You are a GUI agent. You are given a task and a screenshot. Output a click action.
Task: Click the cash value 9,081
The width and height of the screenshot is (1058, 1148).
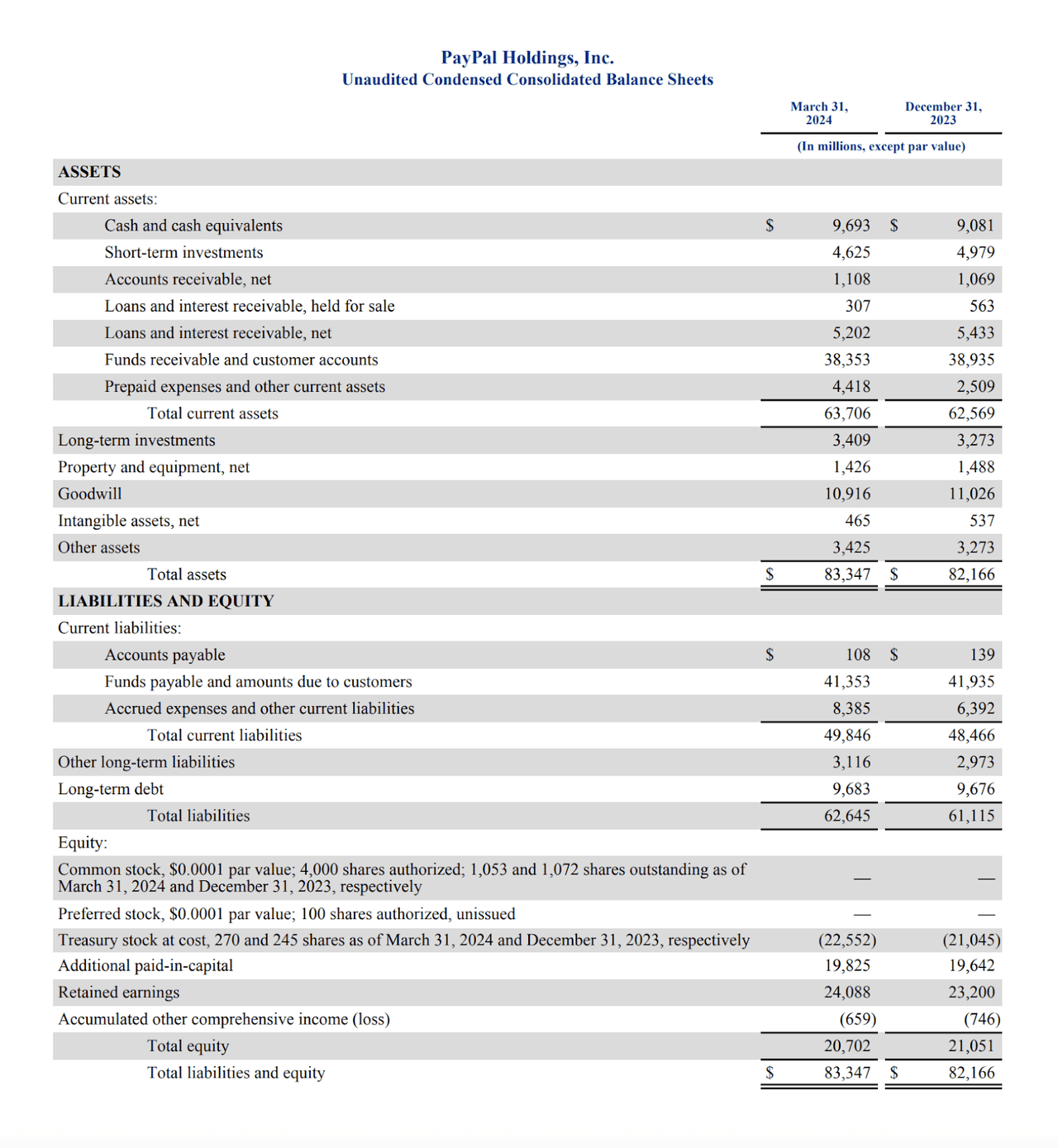point(975,226)
